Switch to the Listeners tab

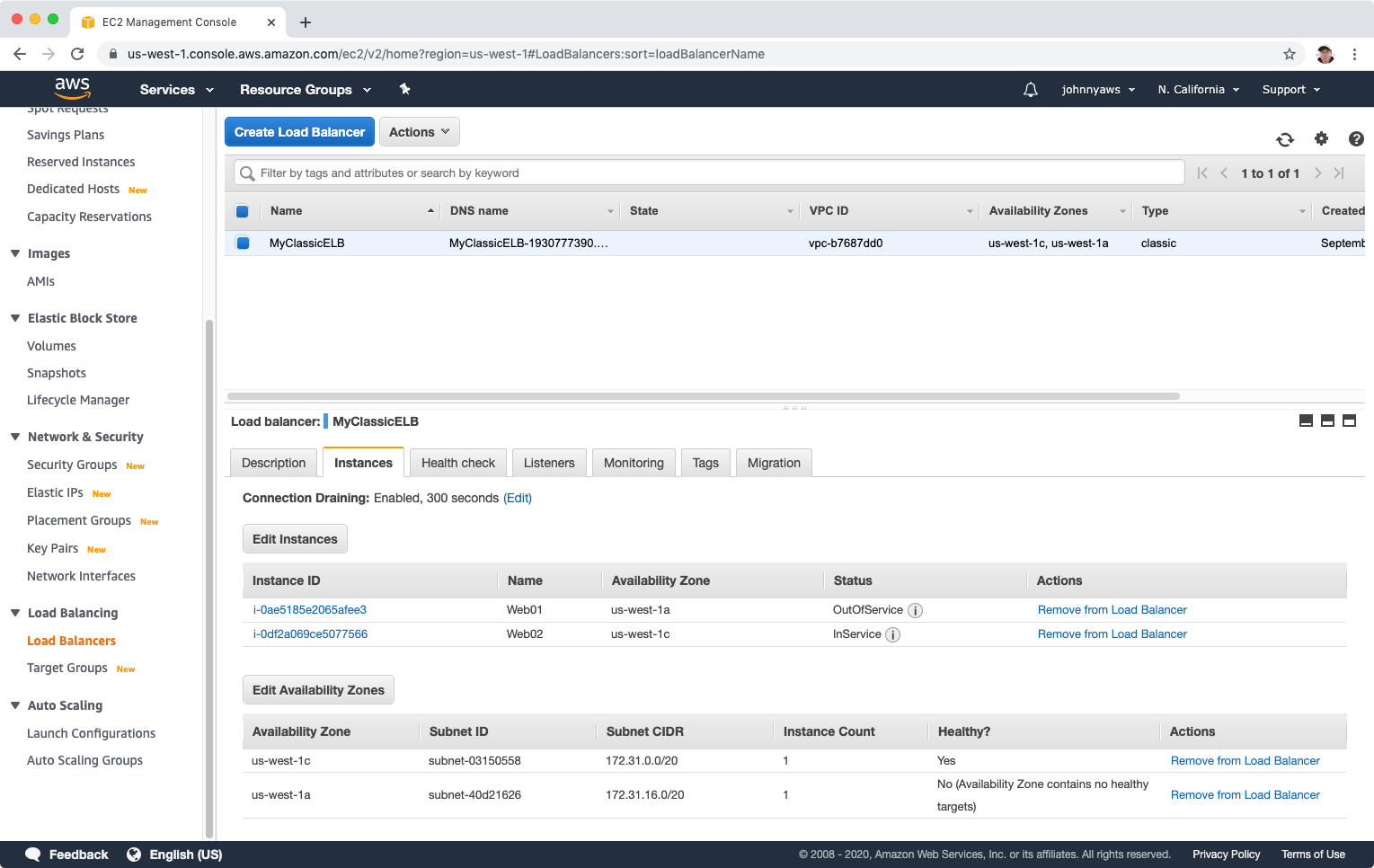pyautogui.click(x=549, y=463)
